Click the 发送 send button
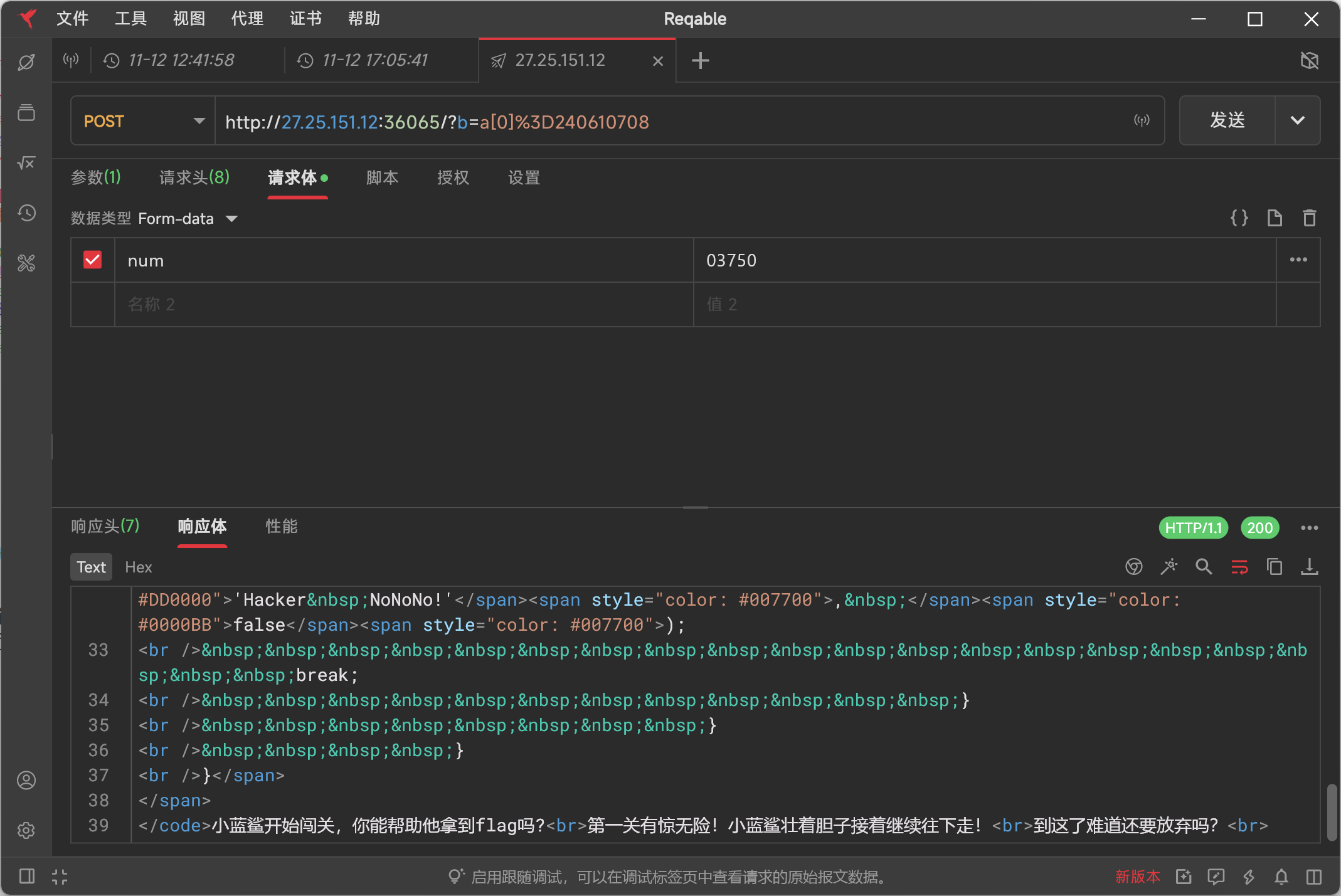 (x=1227, y=120)
